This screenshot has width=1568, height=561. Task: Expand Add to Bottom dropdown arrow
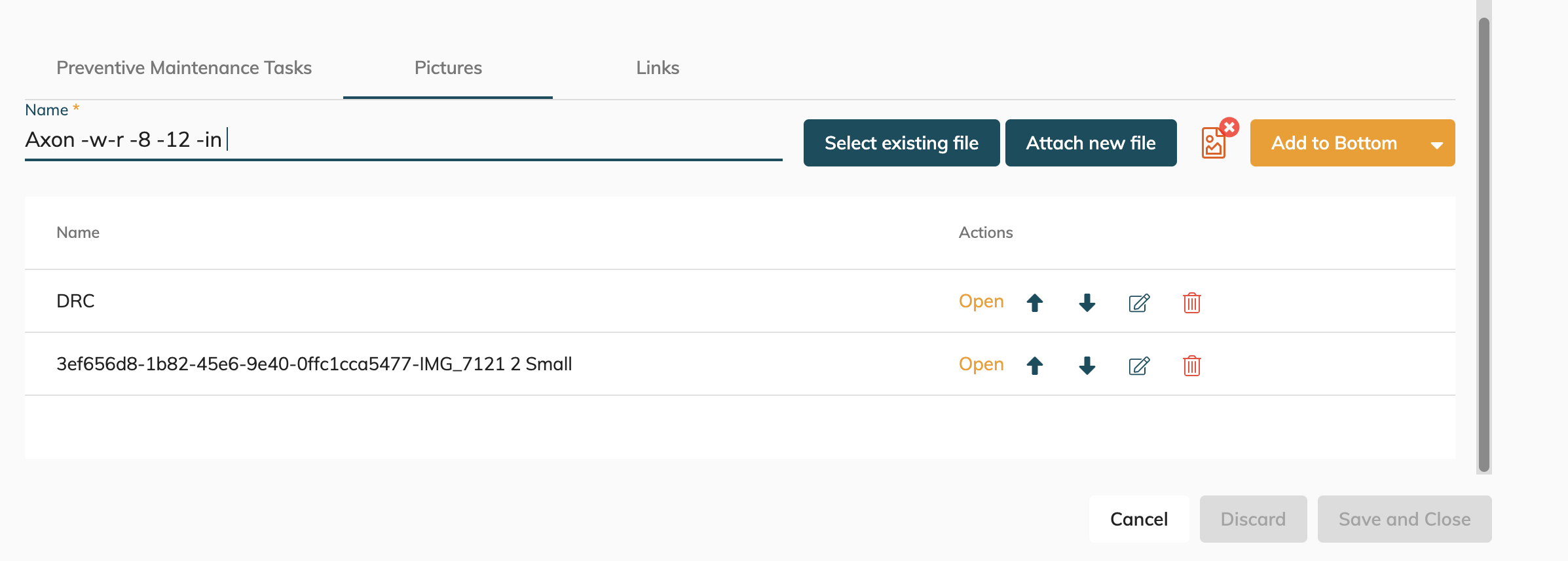coord(1437,144)
